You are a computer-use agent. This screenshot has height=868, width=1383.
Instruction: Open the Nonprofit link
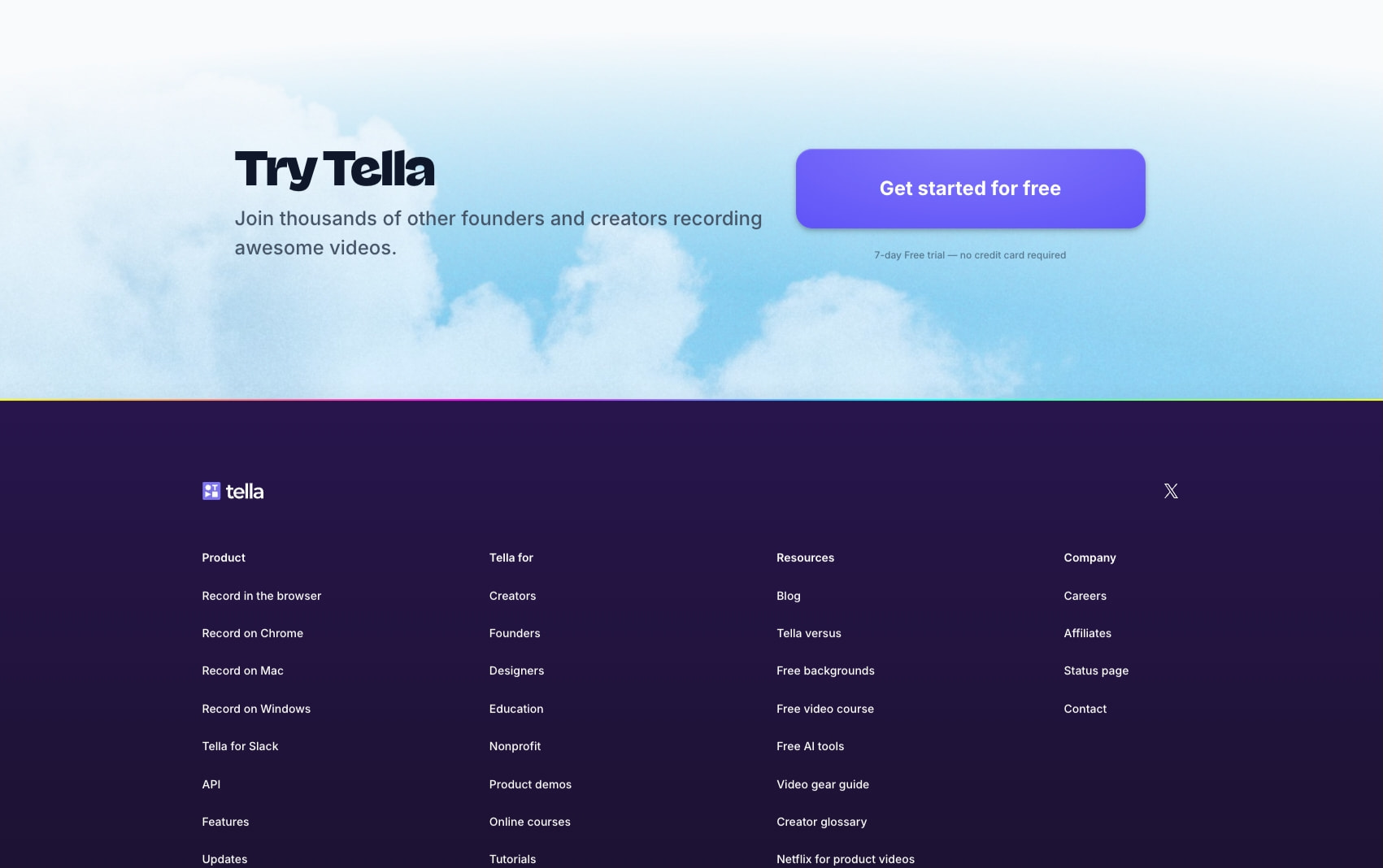pos(515,746)
